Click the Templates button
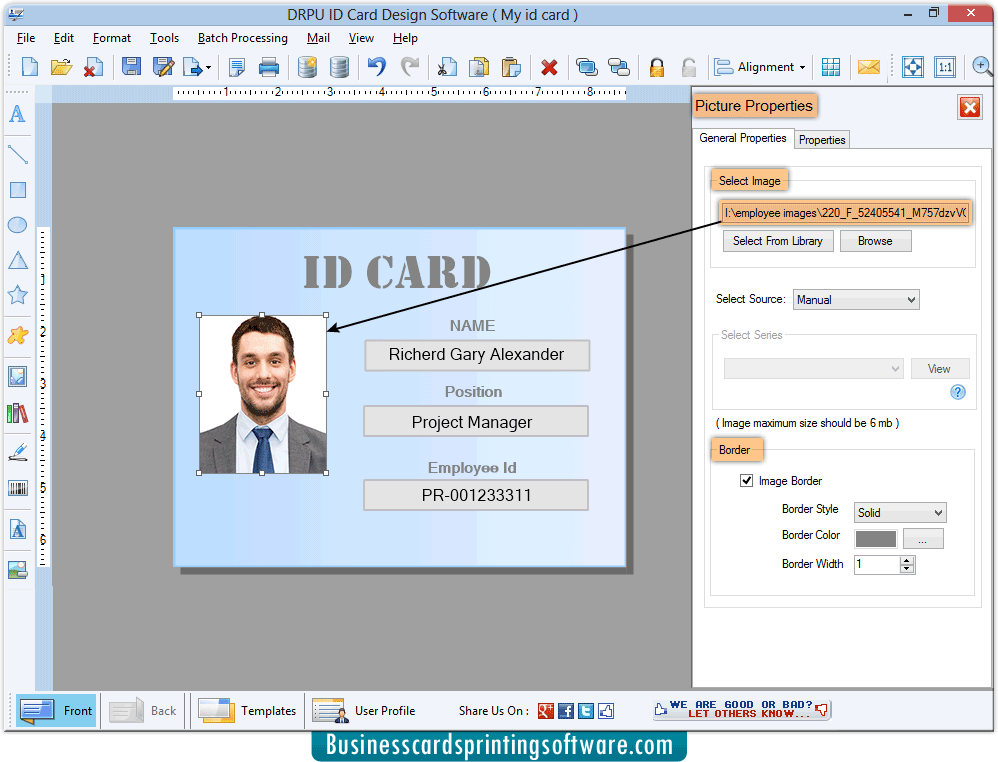The height and width of the screenshot is (762, 998). coord(248,710)
